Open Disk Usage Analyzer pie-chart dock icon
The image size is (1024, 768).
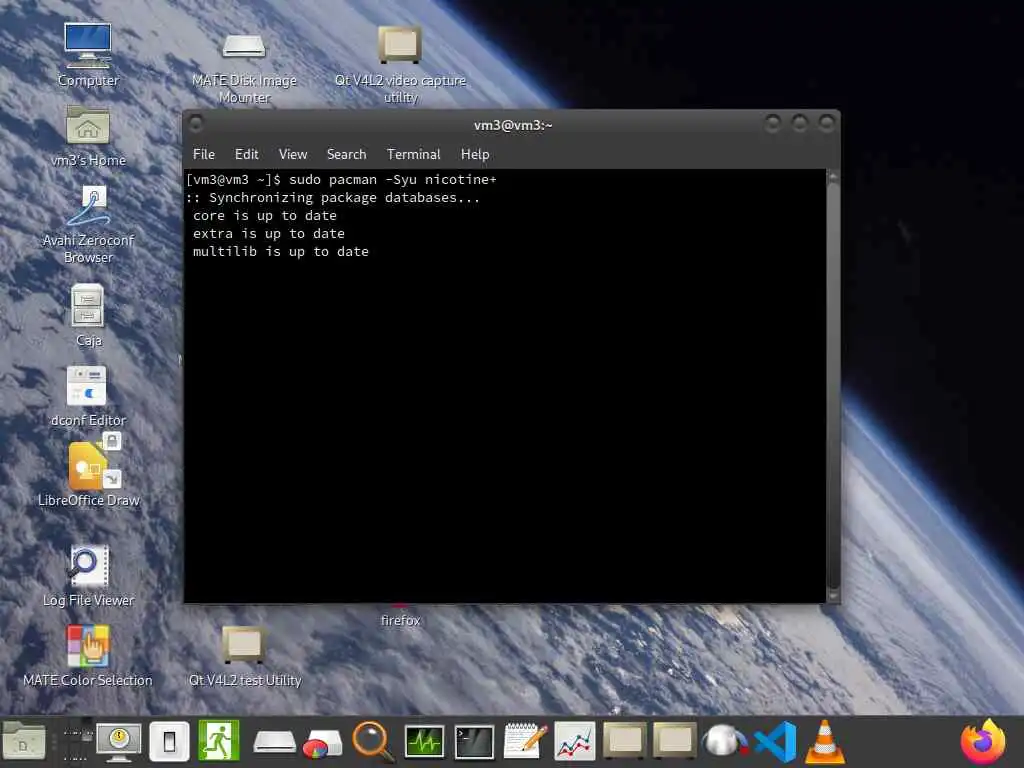323,744
